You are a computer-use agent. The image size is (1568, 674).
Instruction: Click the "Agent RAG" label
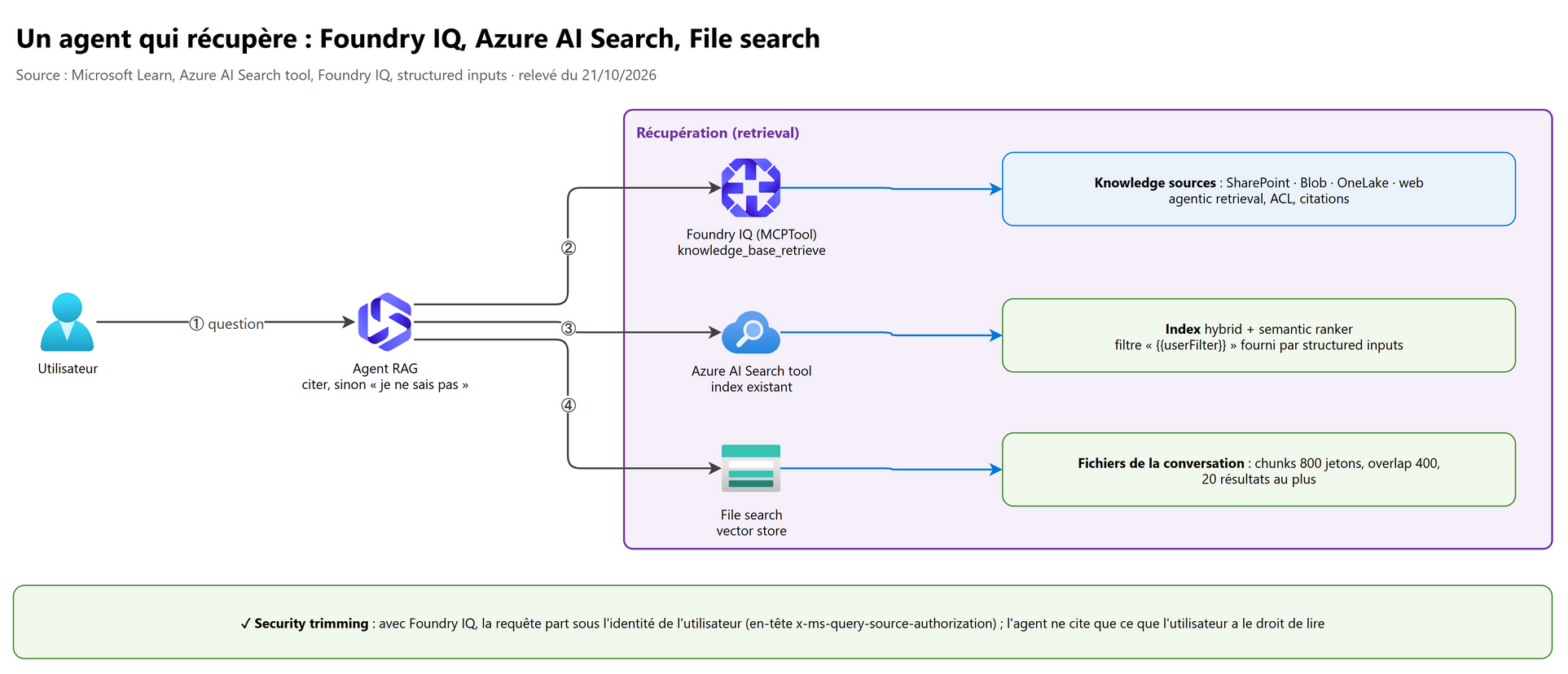[385, 369]
